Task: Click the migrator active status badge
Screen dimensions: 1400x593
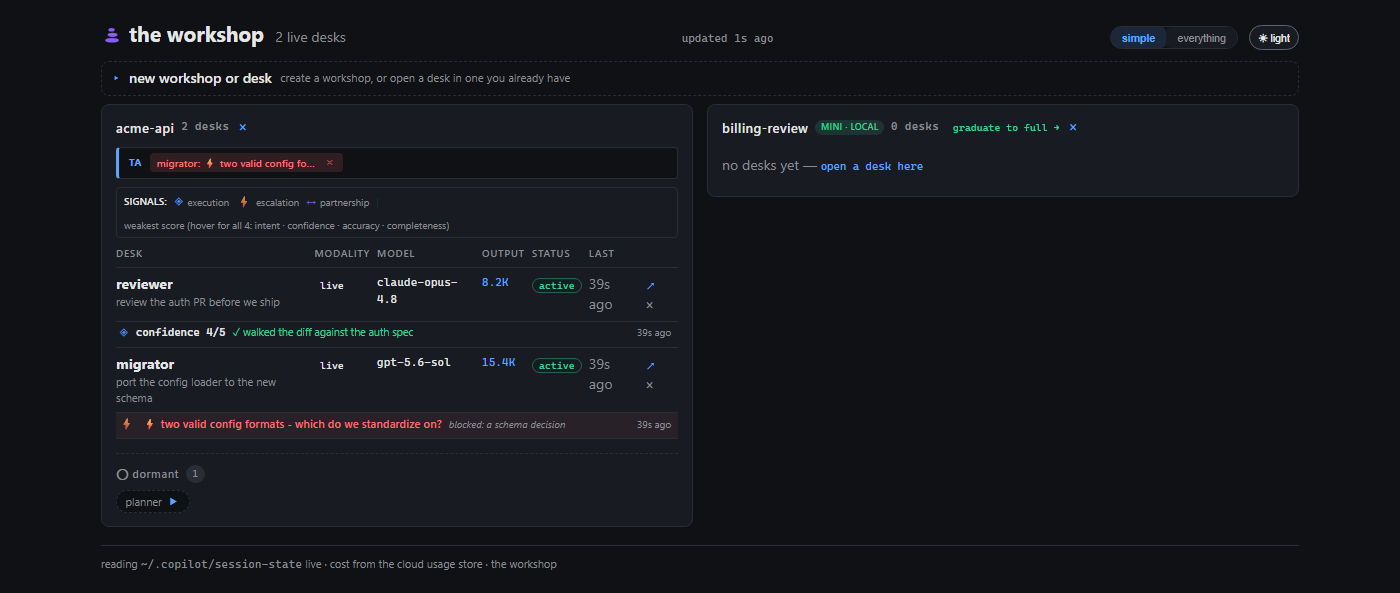Action: (x=556, y=366)
